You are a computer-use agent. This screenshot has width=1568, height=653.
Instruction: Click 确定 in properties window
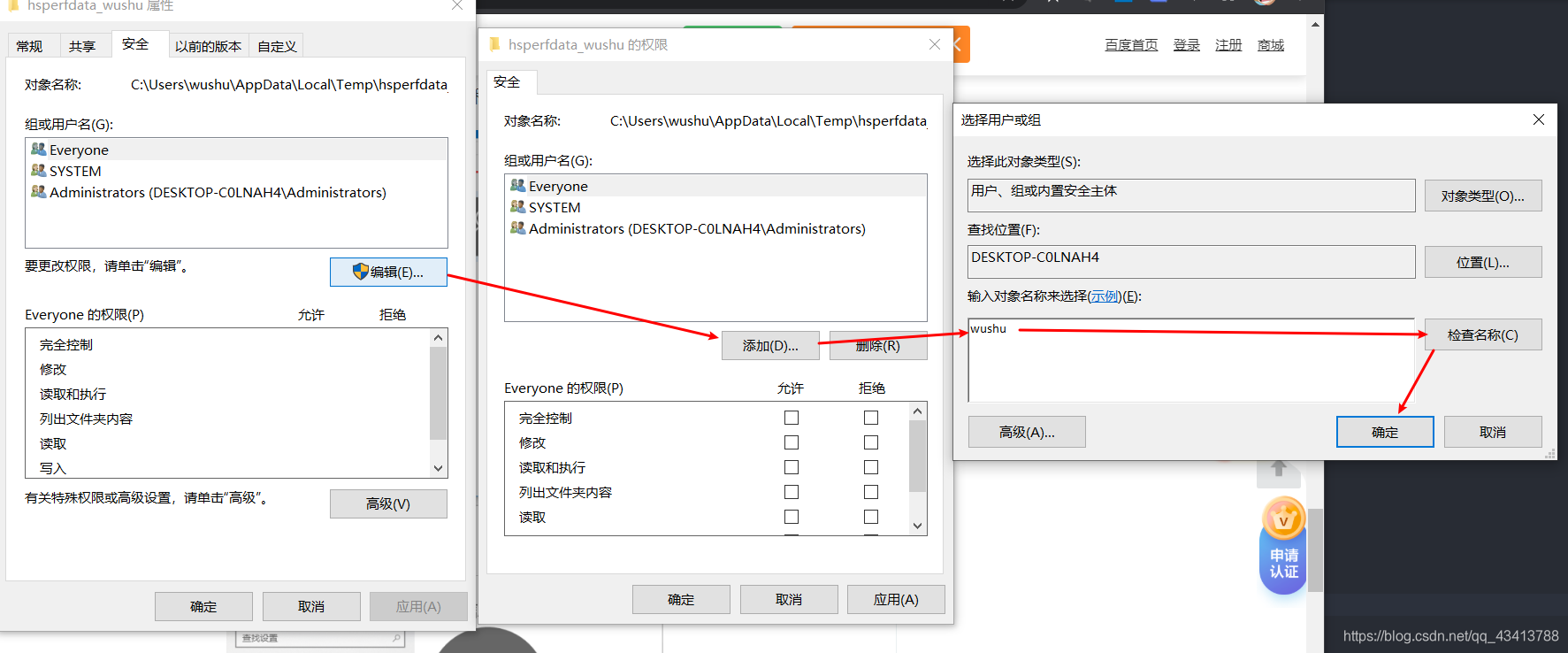pyautogui.click(x=203, y=606)
